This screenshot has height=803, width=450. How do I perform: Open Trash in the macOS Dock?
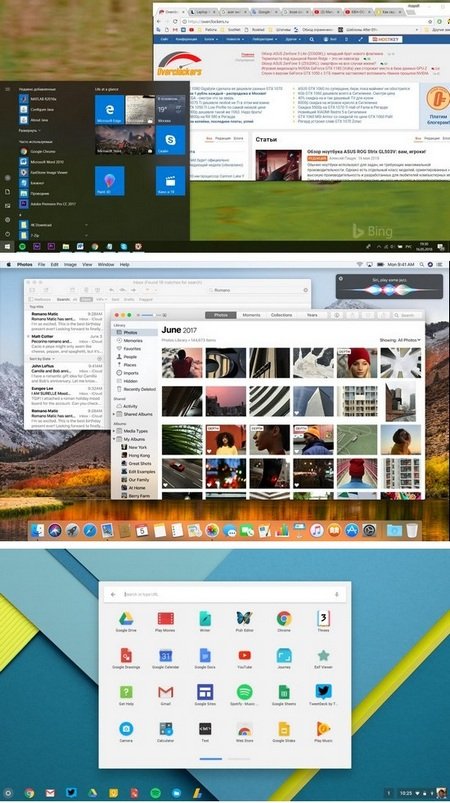point(412,530)
